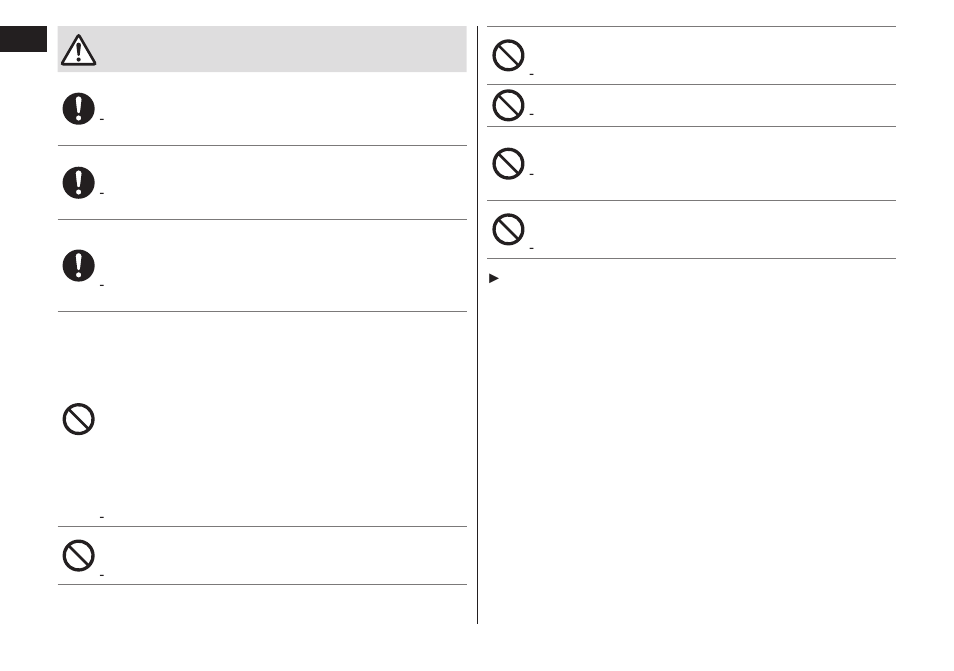Click the dash beside topmost right-column prohibition icon
954x671 pixels.
pyautogui.click(x=531, y=74)
